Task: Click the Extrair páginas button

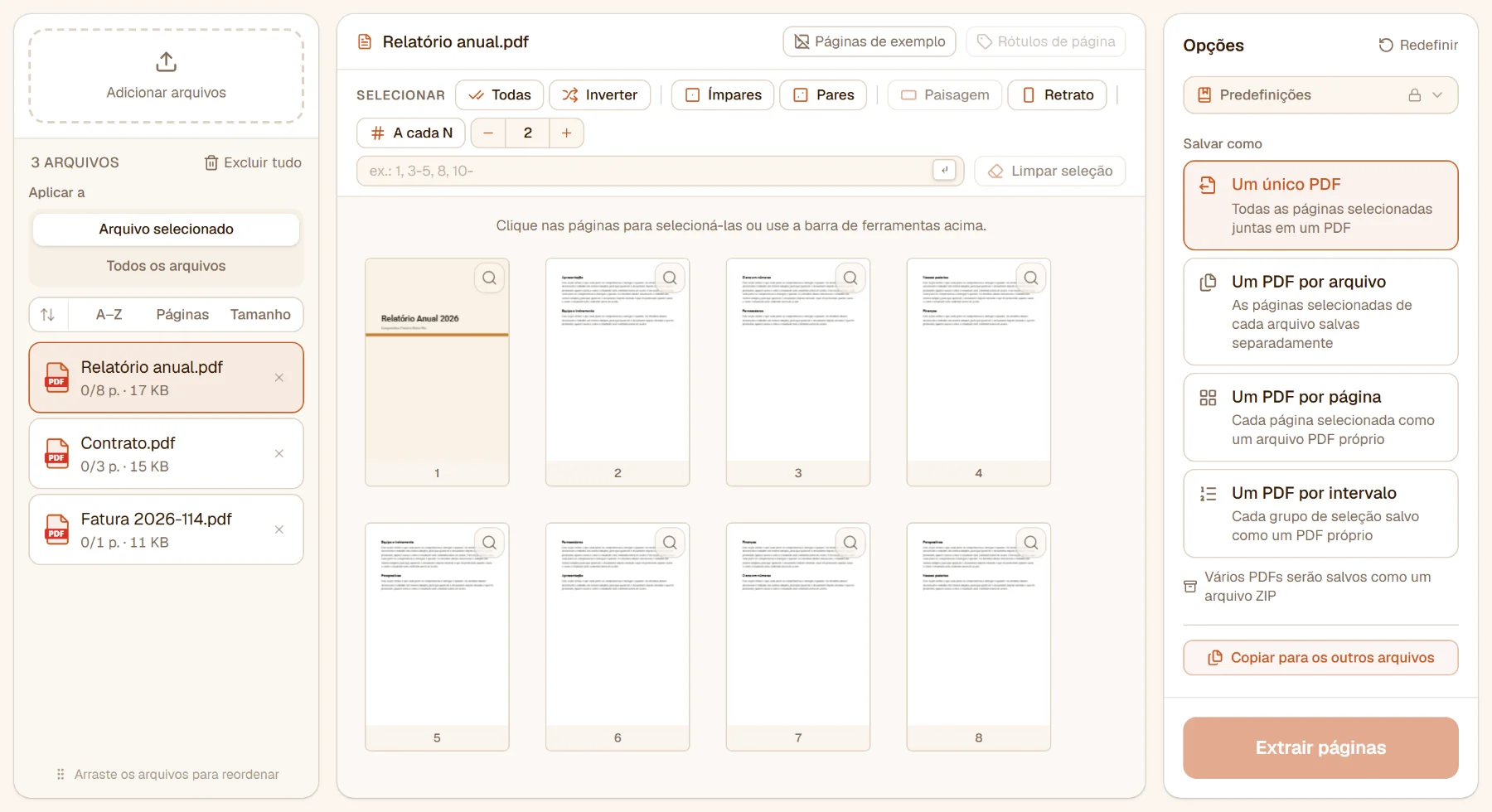Action: point(1320,748)
